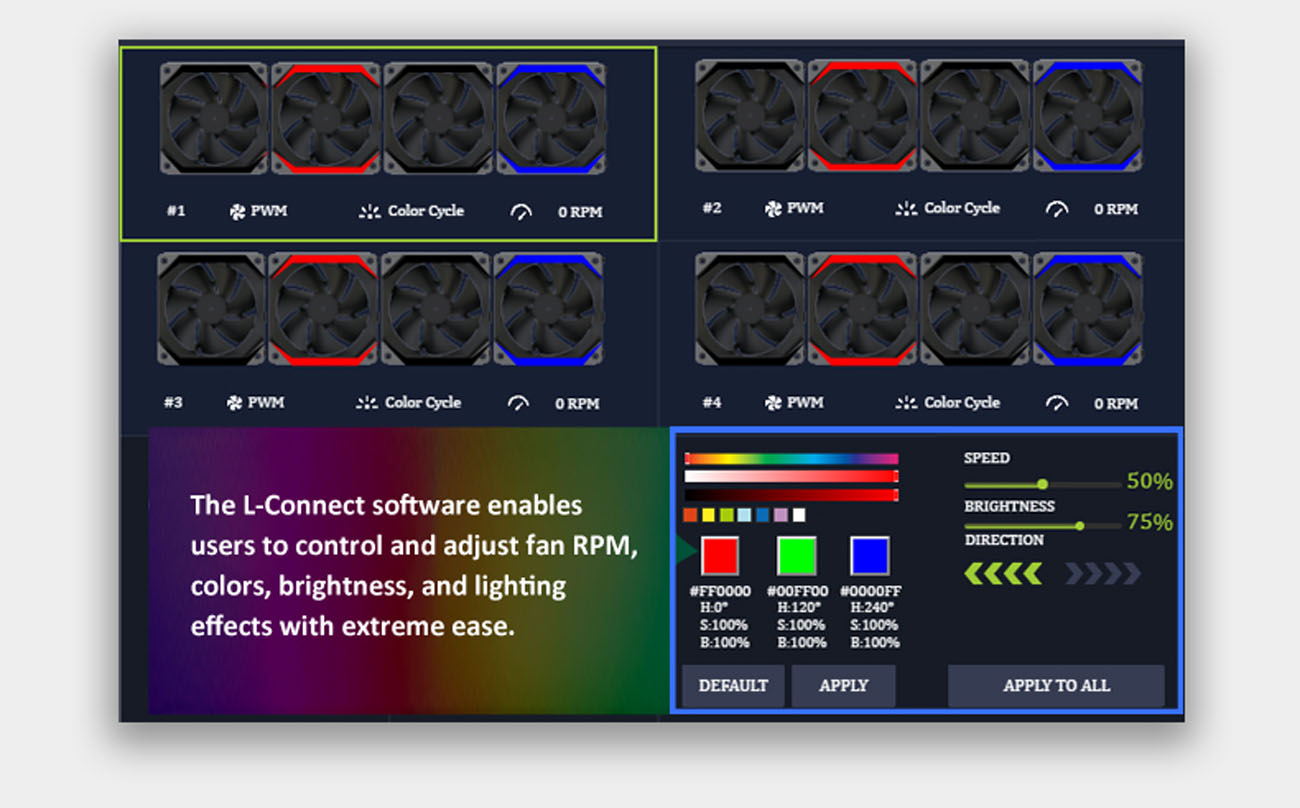Click the 50% speed value
Viewport: 1300px width, 808px height.
(1150, 482)
